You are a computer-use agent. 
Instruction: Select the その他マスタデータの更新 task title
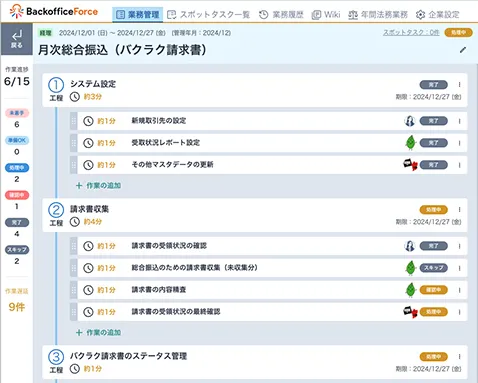pyautogui.click(x=172, y=165)
